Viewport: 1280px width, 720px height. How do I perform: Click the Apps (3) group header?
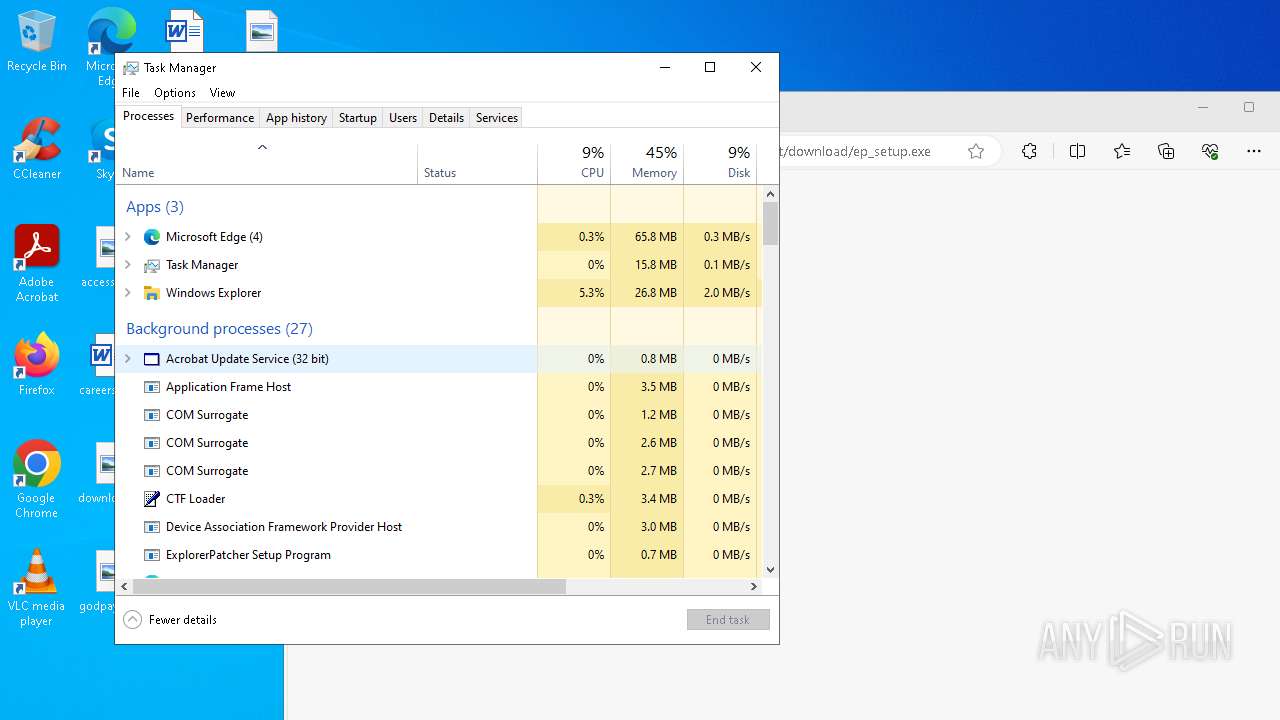point(155,207)
